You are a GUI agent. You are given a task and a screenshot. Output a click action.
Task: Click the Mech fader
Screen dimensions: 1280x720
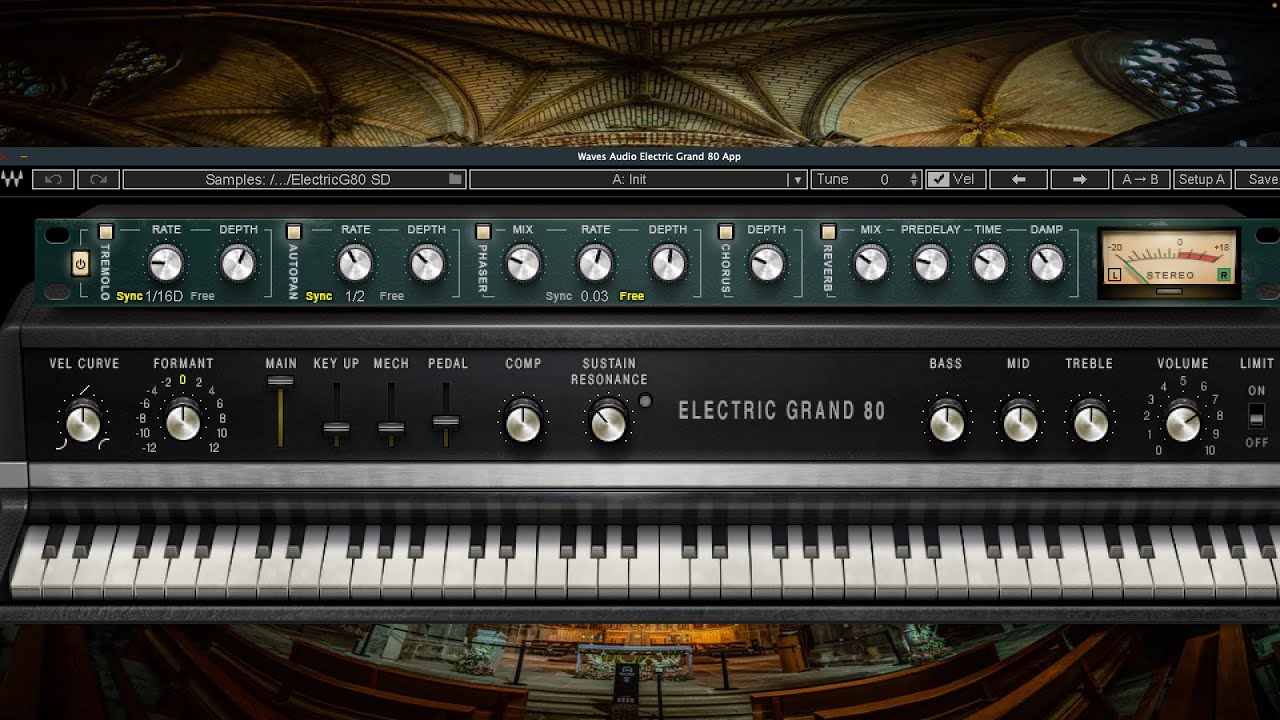[391, 428]
